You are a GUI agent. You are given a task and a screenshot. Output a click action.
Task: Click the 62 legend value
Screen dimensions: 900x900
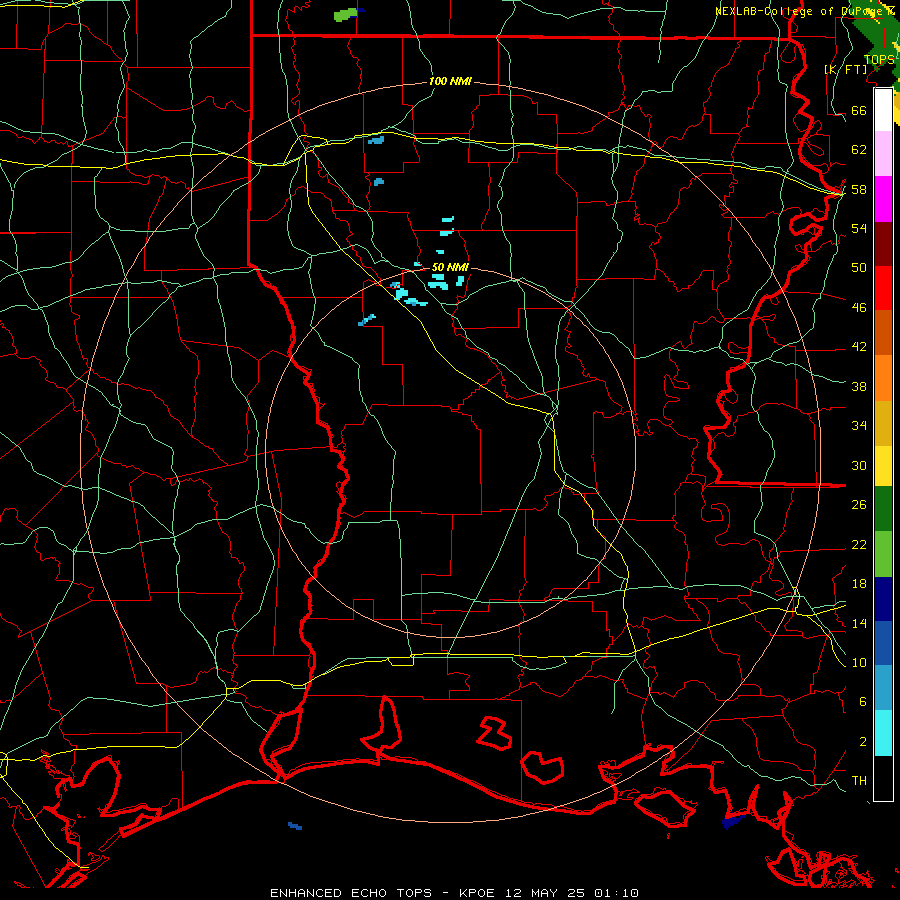click(859, 149)
